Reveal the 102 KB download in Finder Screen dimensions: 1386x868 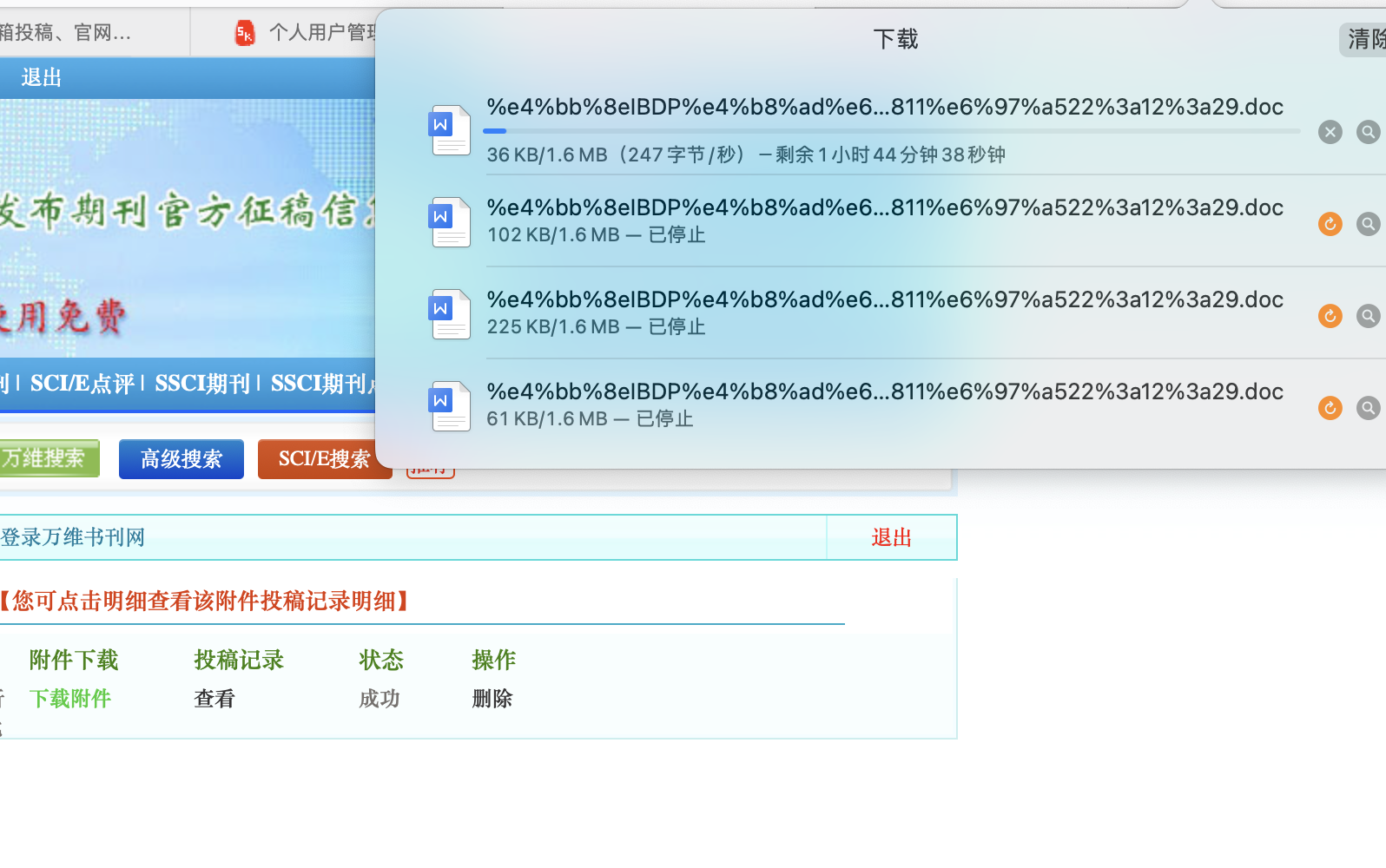pyautogui.click(x=1368, y=224)
